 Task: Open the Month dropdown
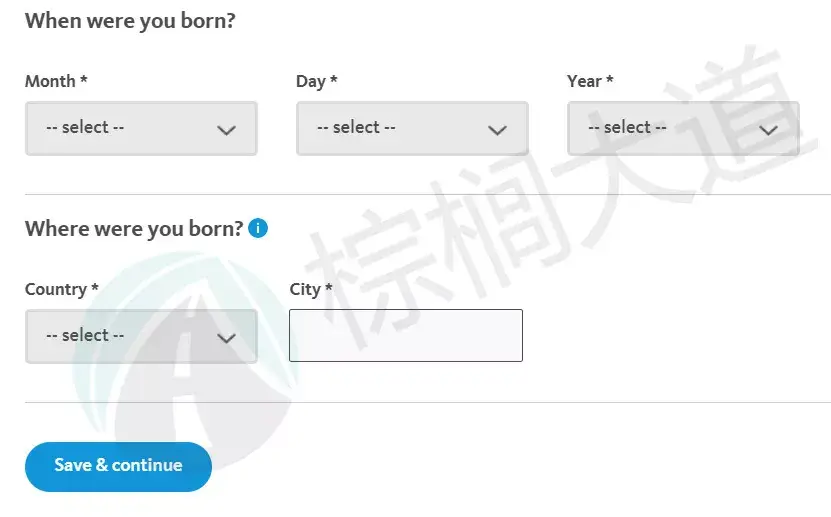click(x=140, y=128)
